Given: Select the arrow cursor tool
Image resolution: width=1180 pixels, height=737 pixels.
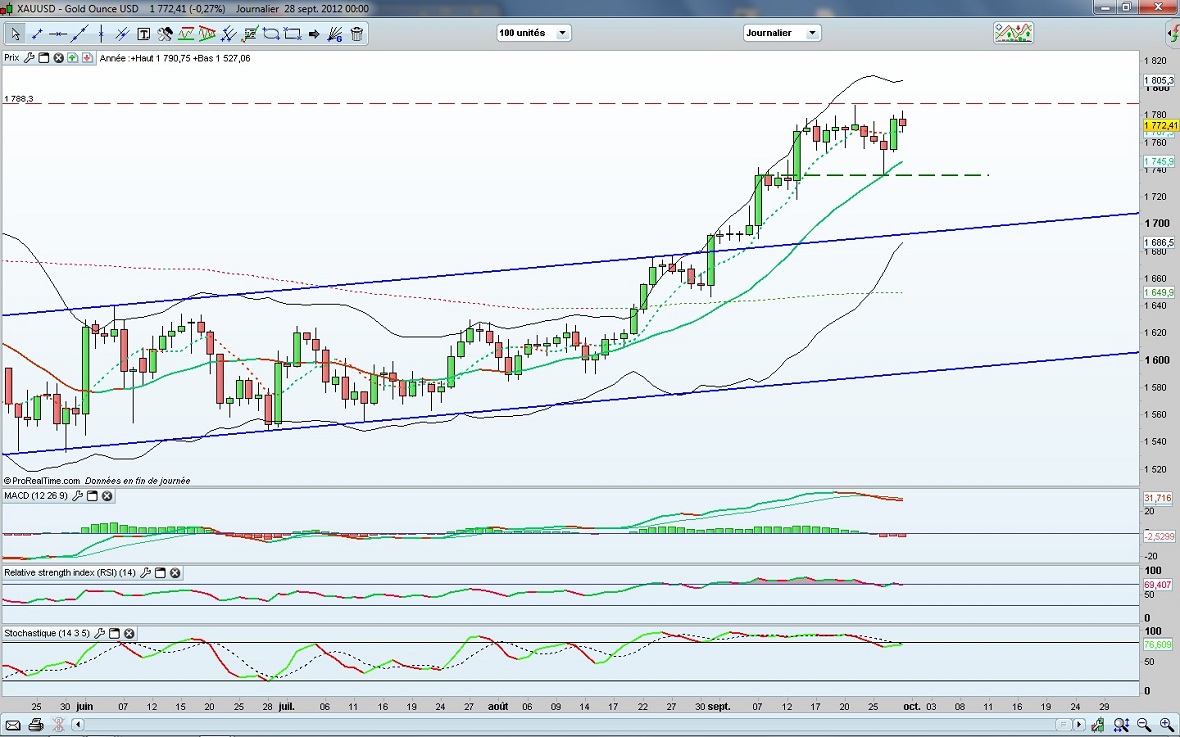Looking at the screenshot, I should click(x=15, y=34).
